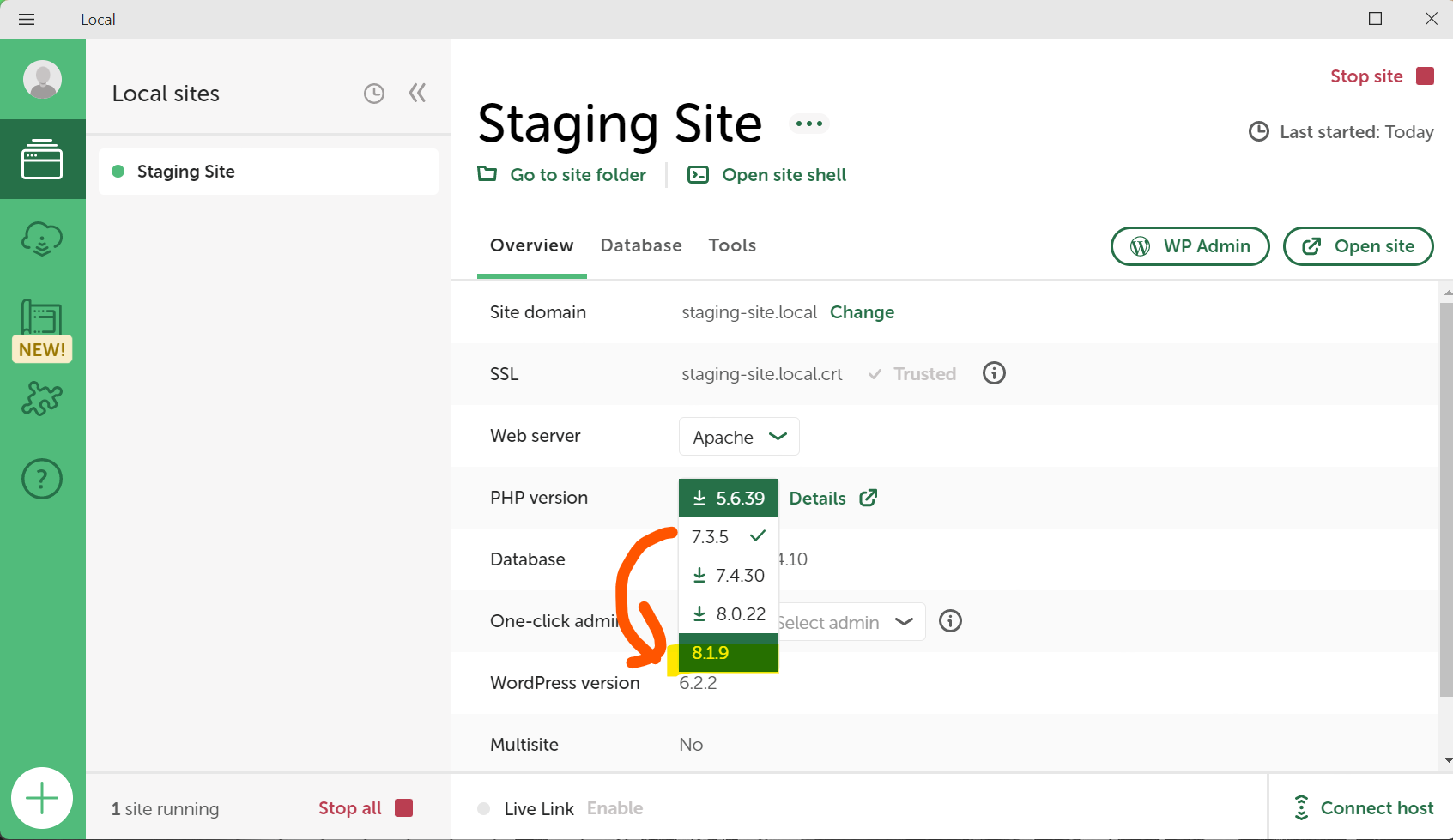Viewport: 1453px width, 840px height.
Task: Select PHP version 7.4.30
Action: pos(729,576)
